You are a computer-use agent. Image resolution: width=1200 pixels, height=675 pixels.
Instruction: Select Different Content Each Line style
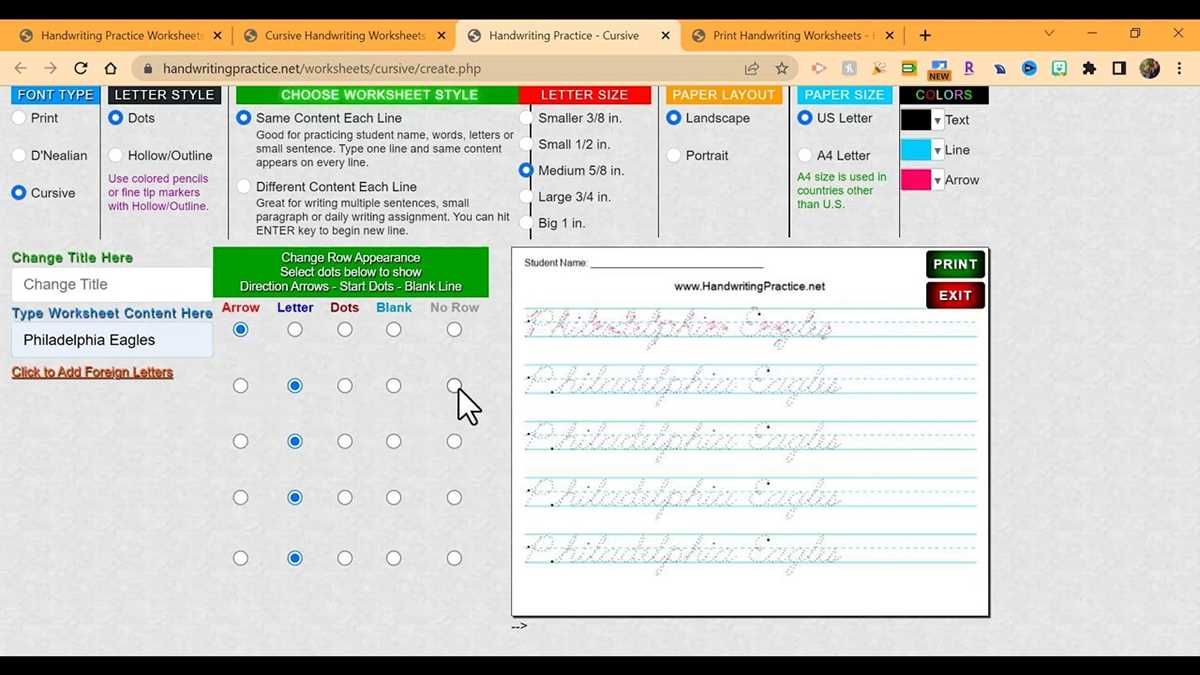click(244, 187)
